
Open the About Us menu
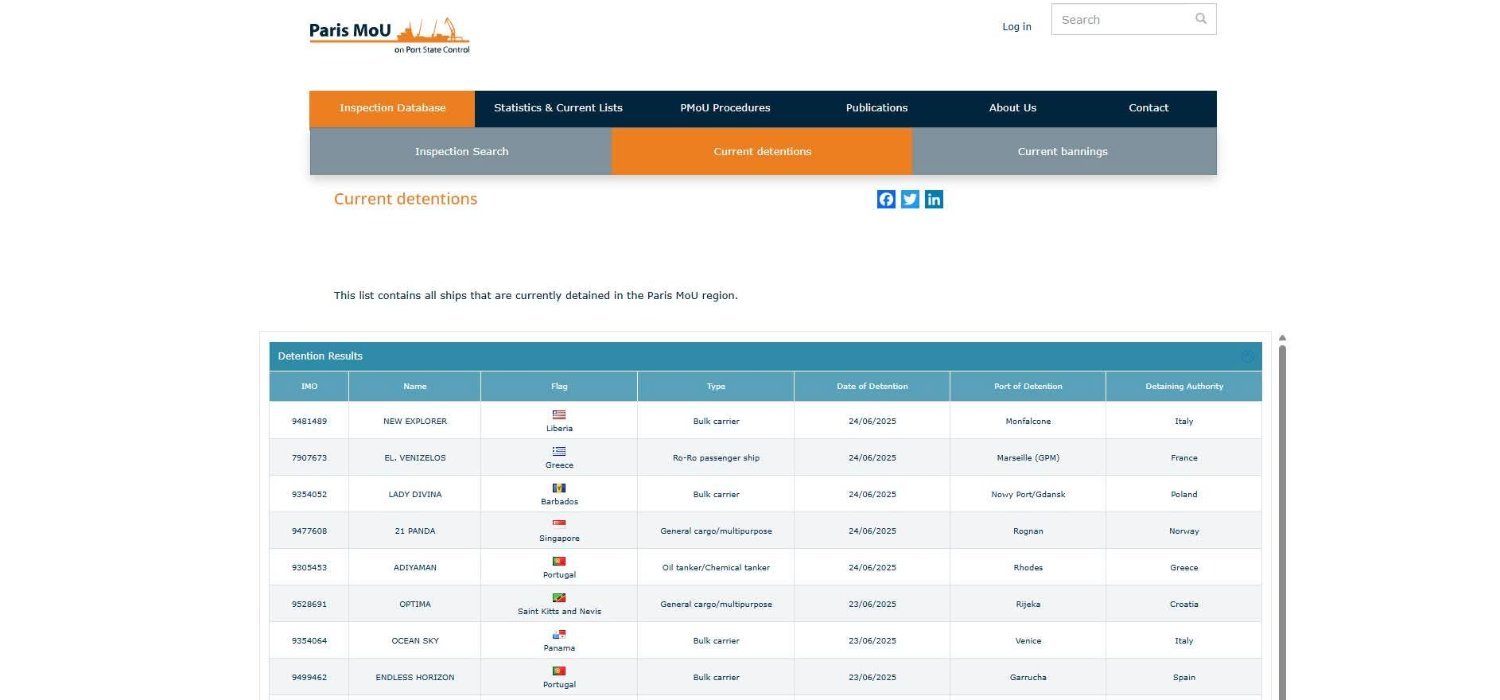(1013, 108)
